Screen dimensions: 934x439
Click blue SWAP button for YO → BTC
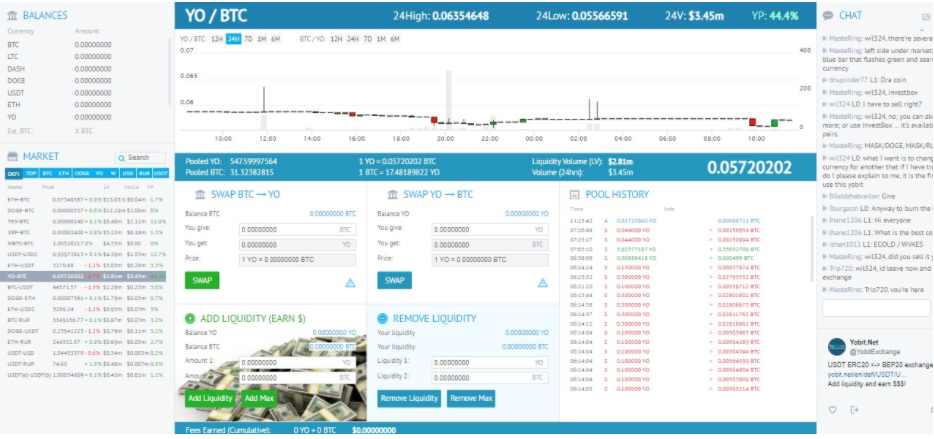(x=394, y=280)
